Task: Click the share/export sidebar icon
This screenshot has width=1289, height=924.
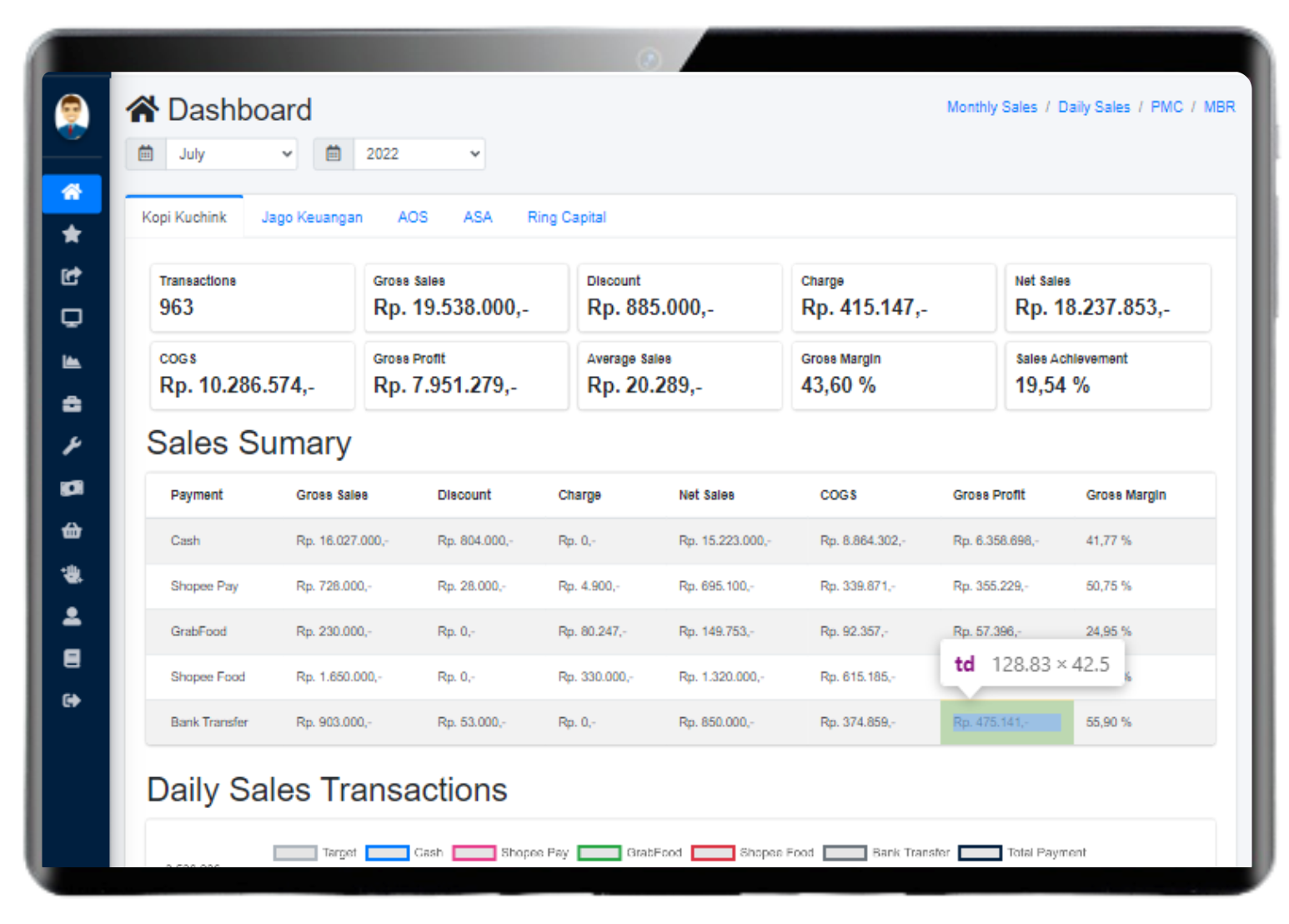Action: point(72,276)
